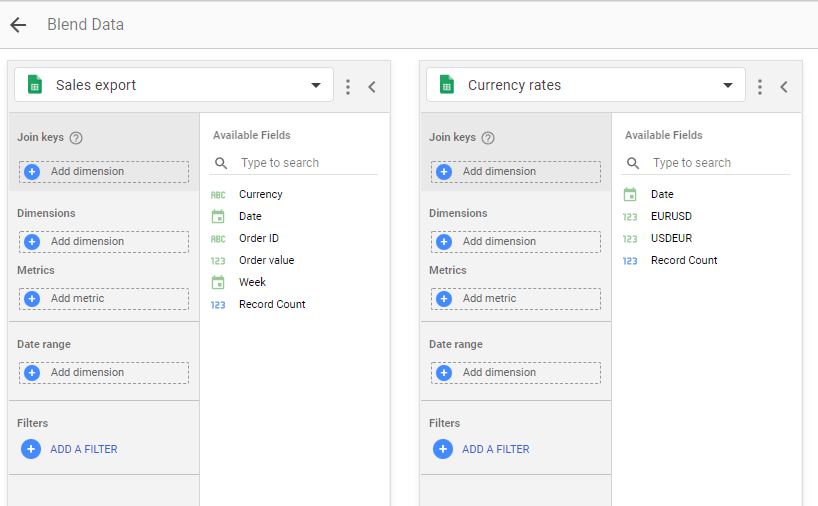This screenshot has width=818, height=506.
Task: Add a join key dimension in Sales export
Action: click(104, 172)
